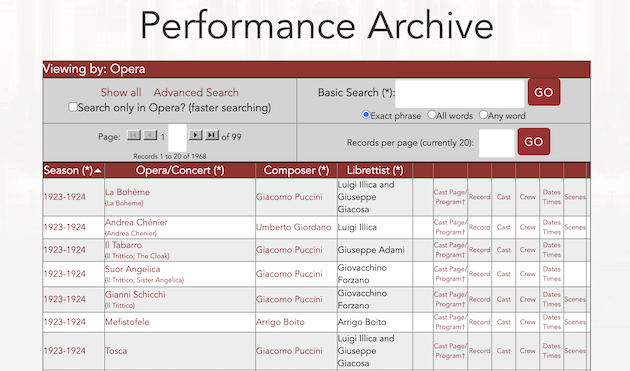Sort by Season column header

pyautogui.click(x=68, y=170)
